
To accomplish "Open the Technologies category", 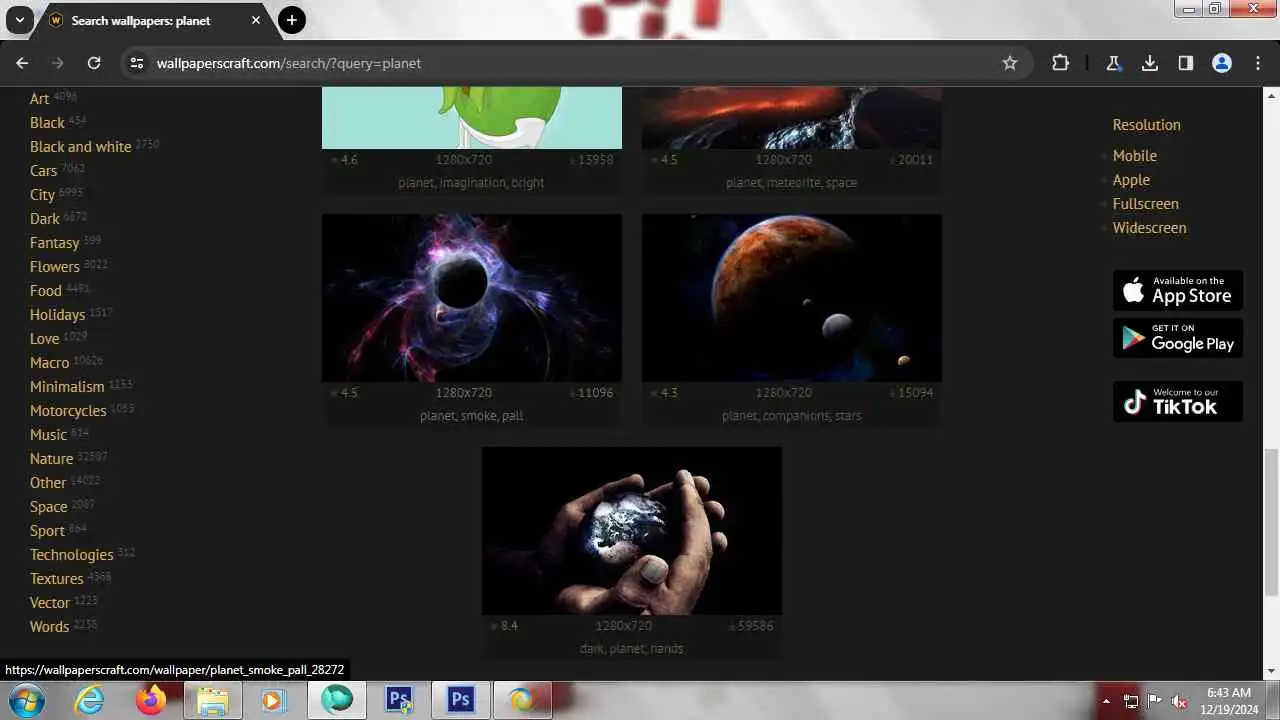I will point(72,554).
